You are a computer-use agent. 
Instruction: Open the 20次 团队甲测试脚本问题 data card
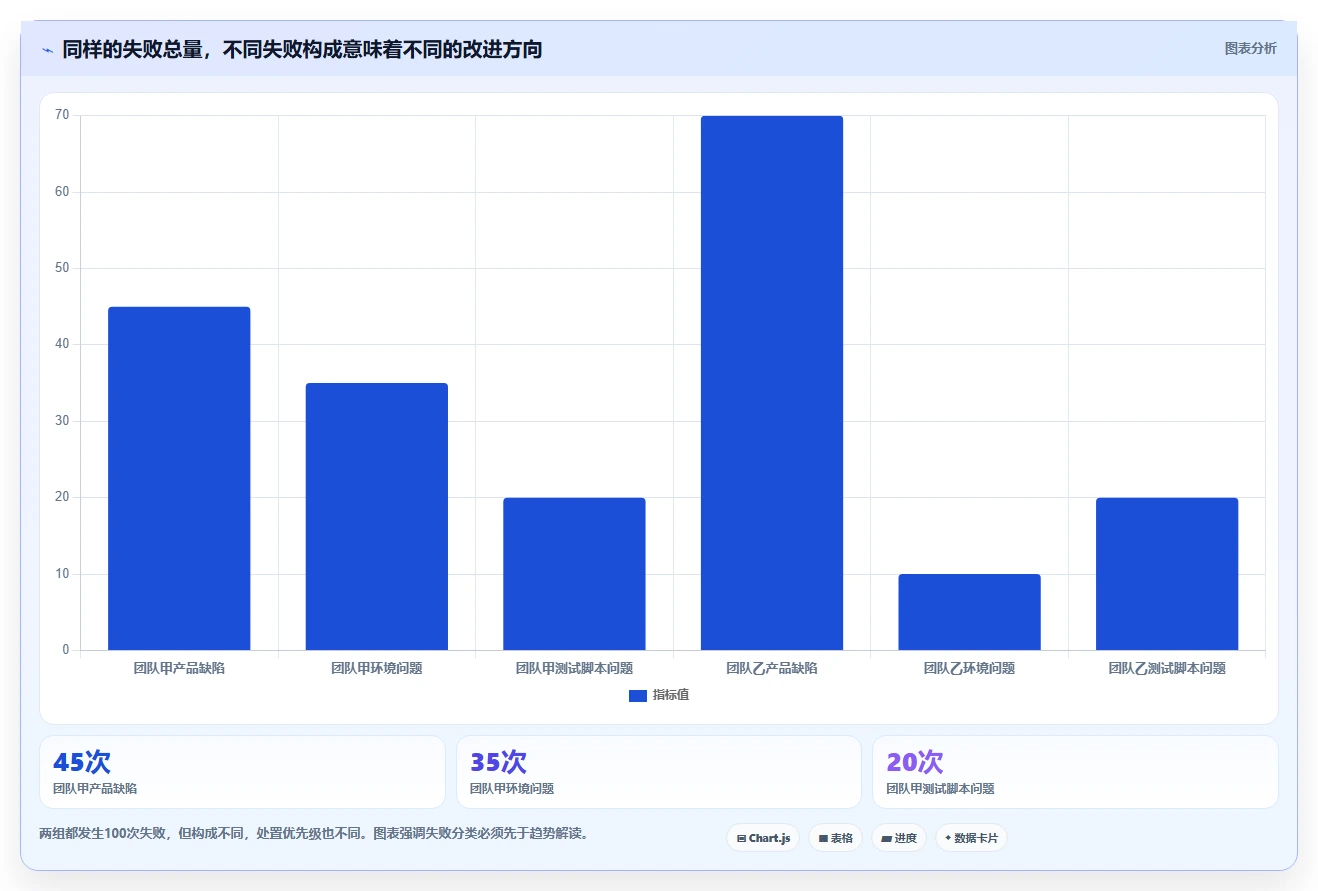click(x=1075, y=772)
